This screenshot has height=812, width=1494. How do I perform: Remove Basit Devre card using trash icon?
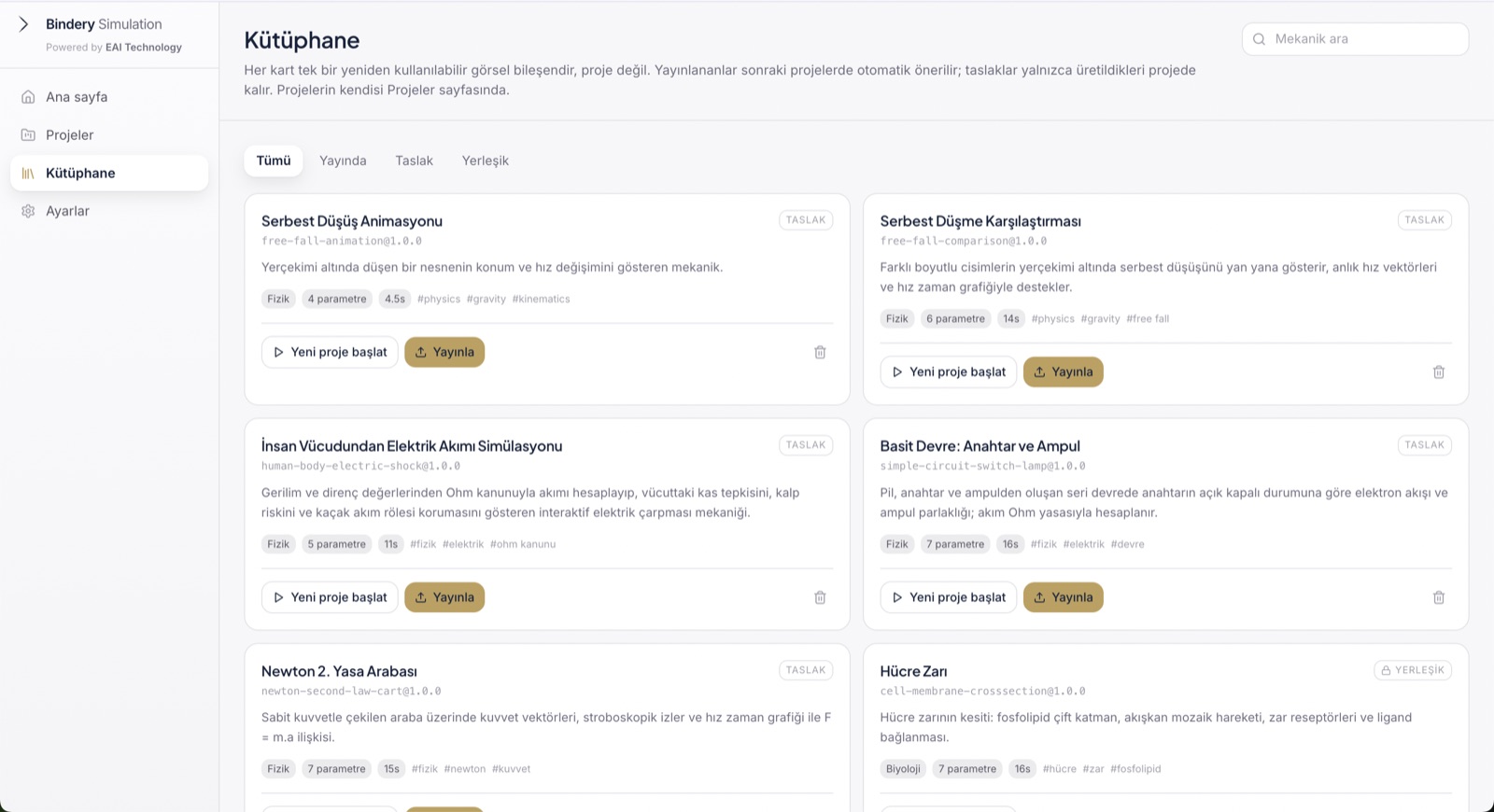(x=1439, y=598)
